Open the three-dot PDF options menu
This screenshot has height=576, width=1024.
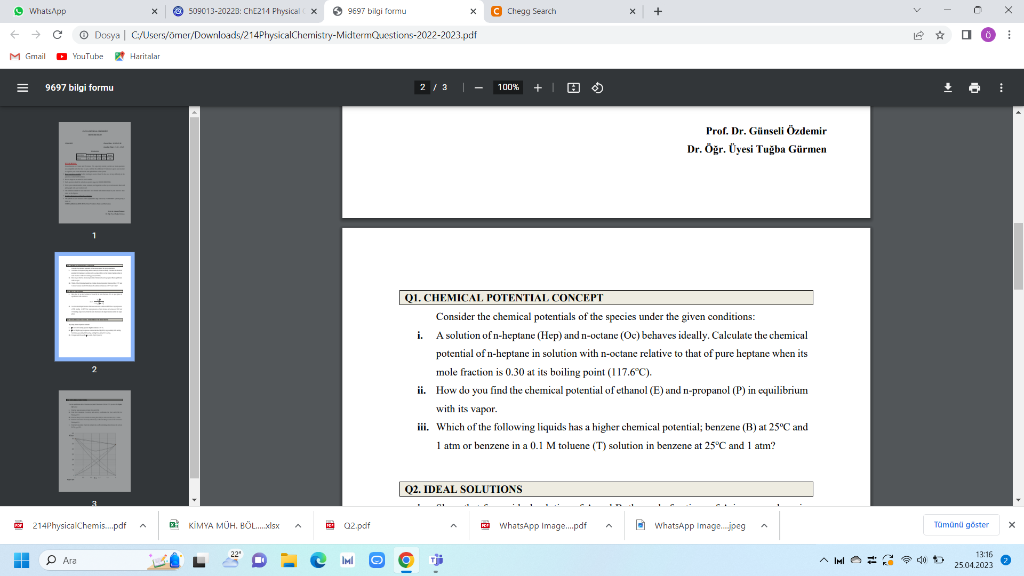point(1000,87)
